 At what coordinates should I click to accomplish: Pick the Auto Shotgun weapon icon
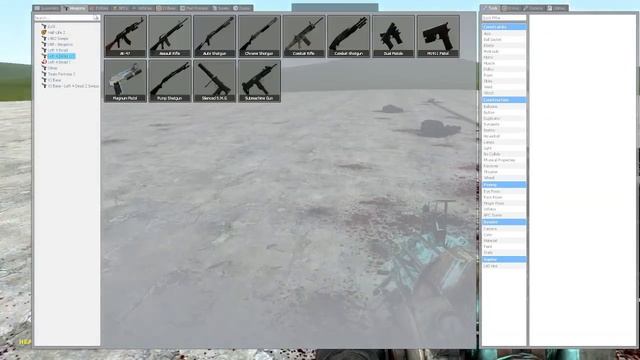[214, 36]
